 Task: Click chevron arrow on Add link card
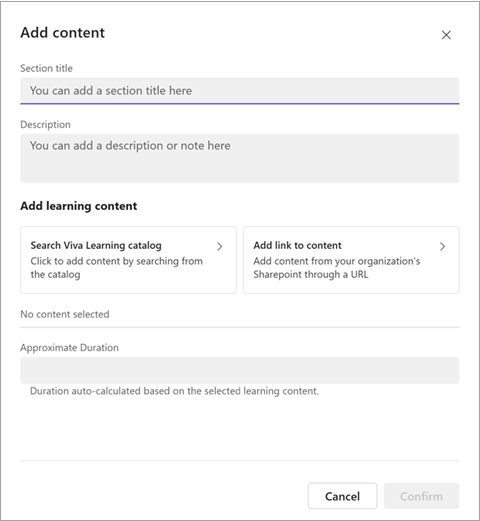pos(442,246)
